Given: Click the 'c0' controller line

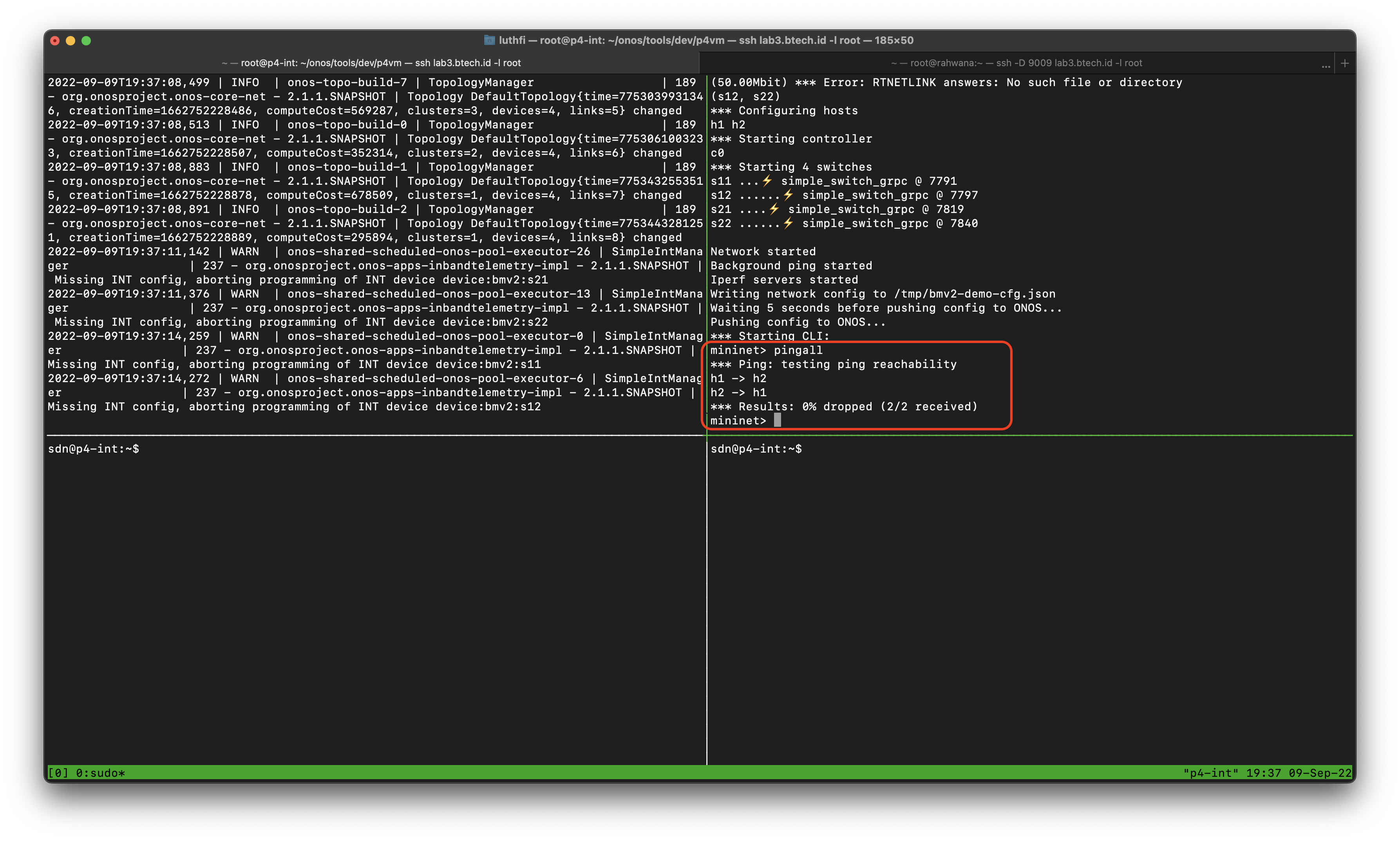Looking at the screenshot, I should pos(717,153).
